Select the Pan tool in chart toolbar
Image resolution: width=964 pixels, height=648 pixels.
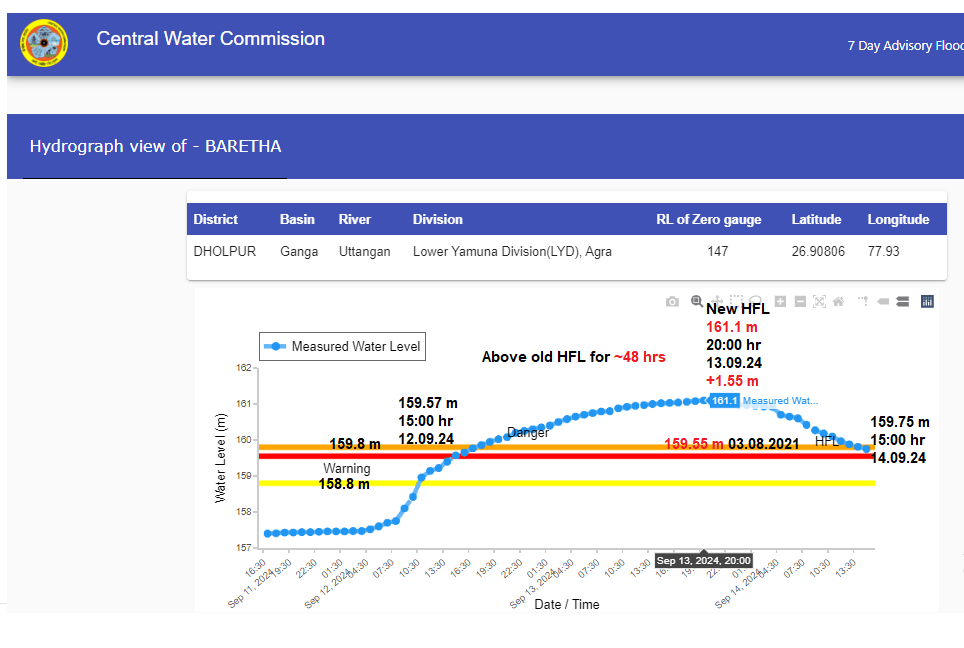coord(716,301)
